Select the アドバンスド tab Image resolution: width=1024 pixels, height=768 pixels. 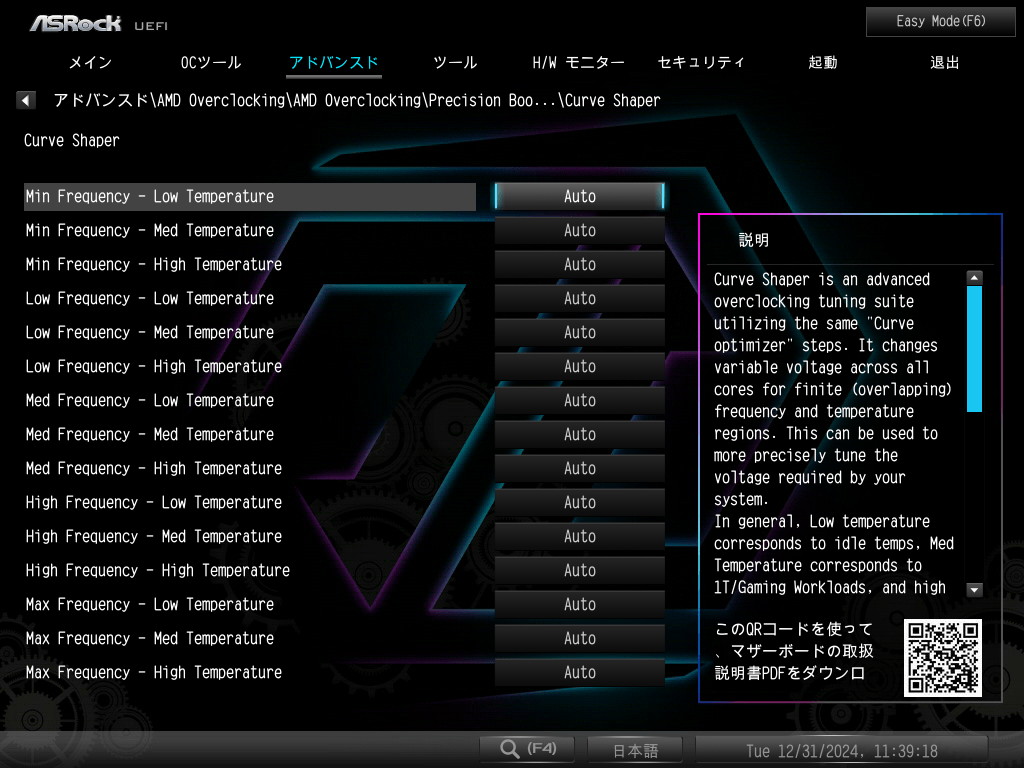[x=334, y=63]
